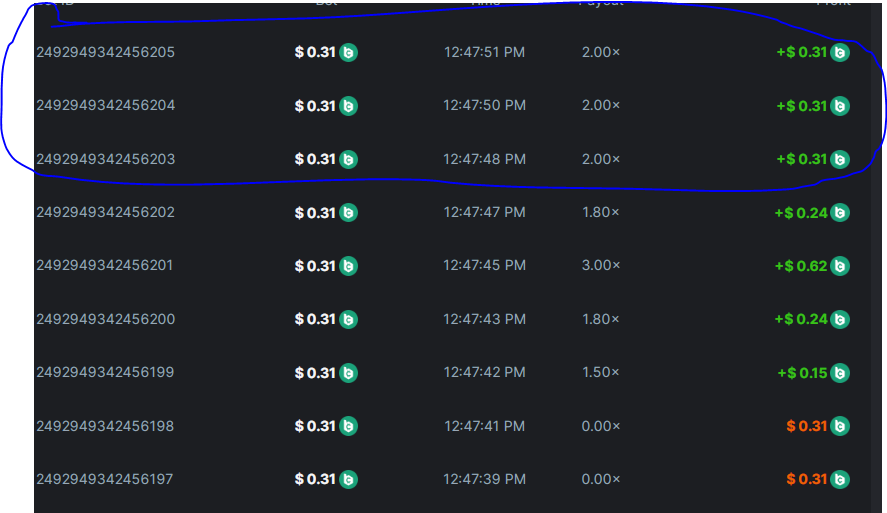Click the bet coin icon in the 12:47:39 PM row
887x513 pixels.
pos(348,479)
